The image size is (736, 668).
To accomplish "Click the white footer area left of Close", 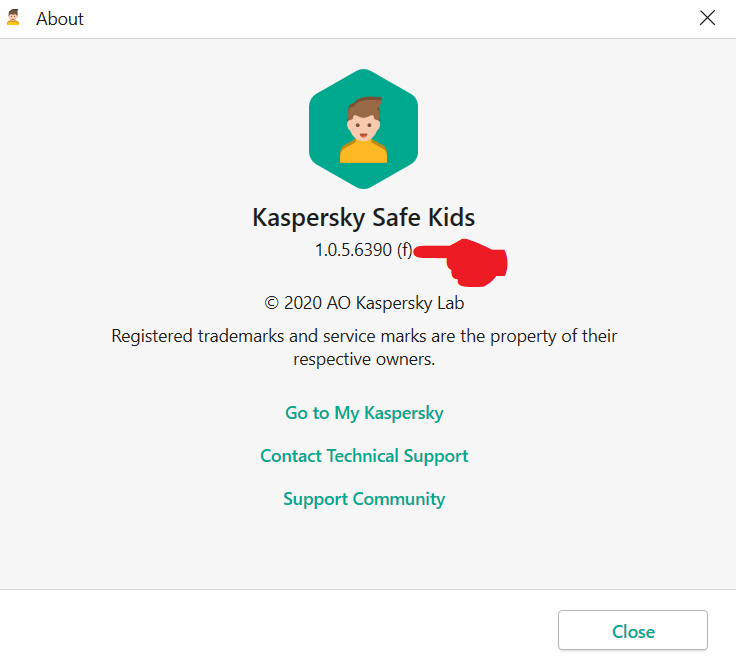I will (280, 630).
